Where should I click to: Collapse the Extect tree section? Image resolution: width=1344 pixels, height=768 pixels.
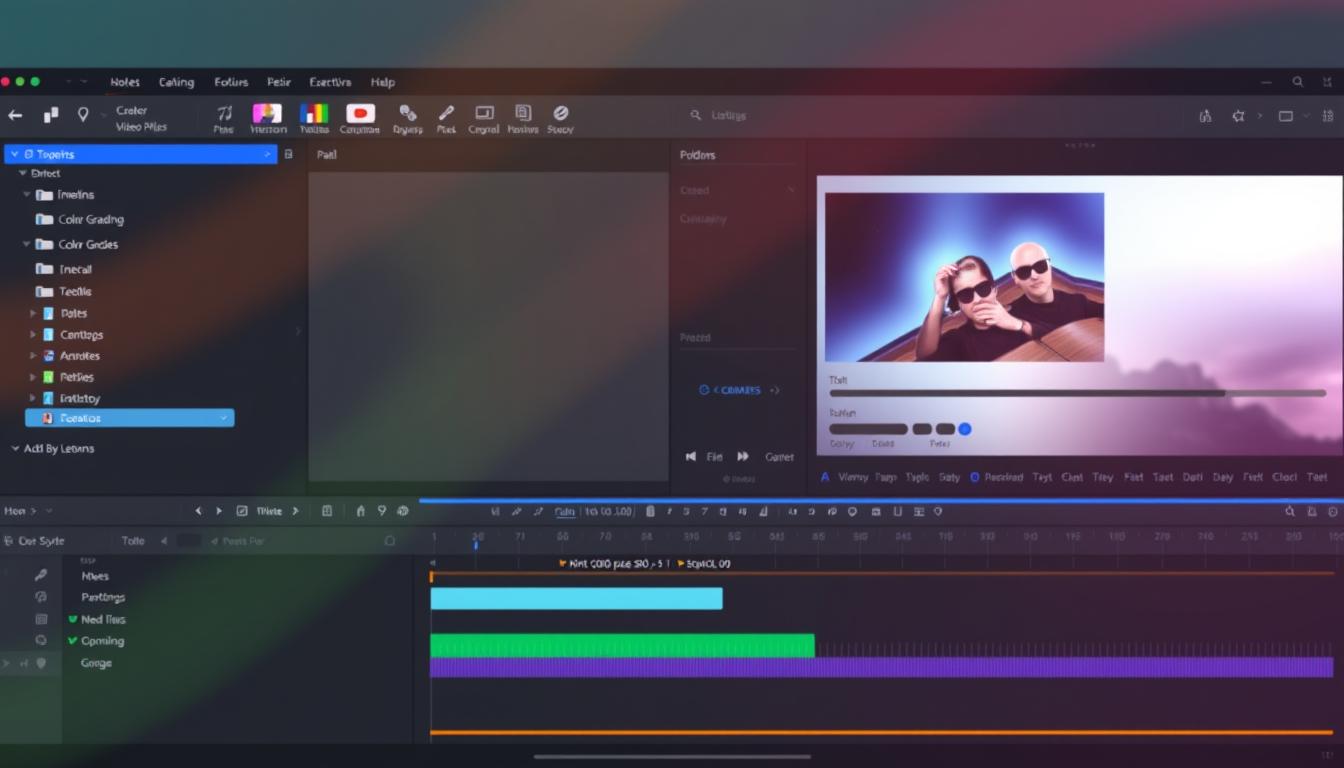(x=22, y=173)
